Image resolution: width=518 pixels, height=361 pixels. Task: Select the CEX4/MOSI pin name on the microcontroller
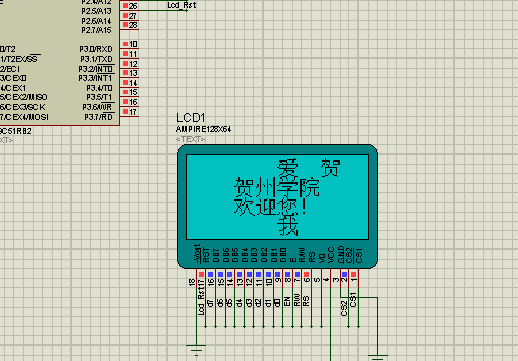pyautogui.click(x=24, y=117)
